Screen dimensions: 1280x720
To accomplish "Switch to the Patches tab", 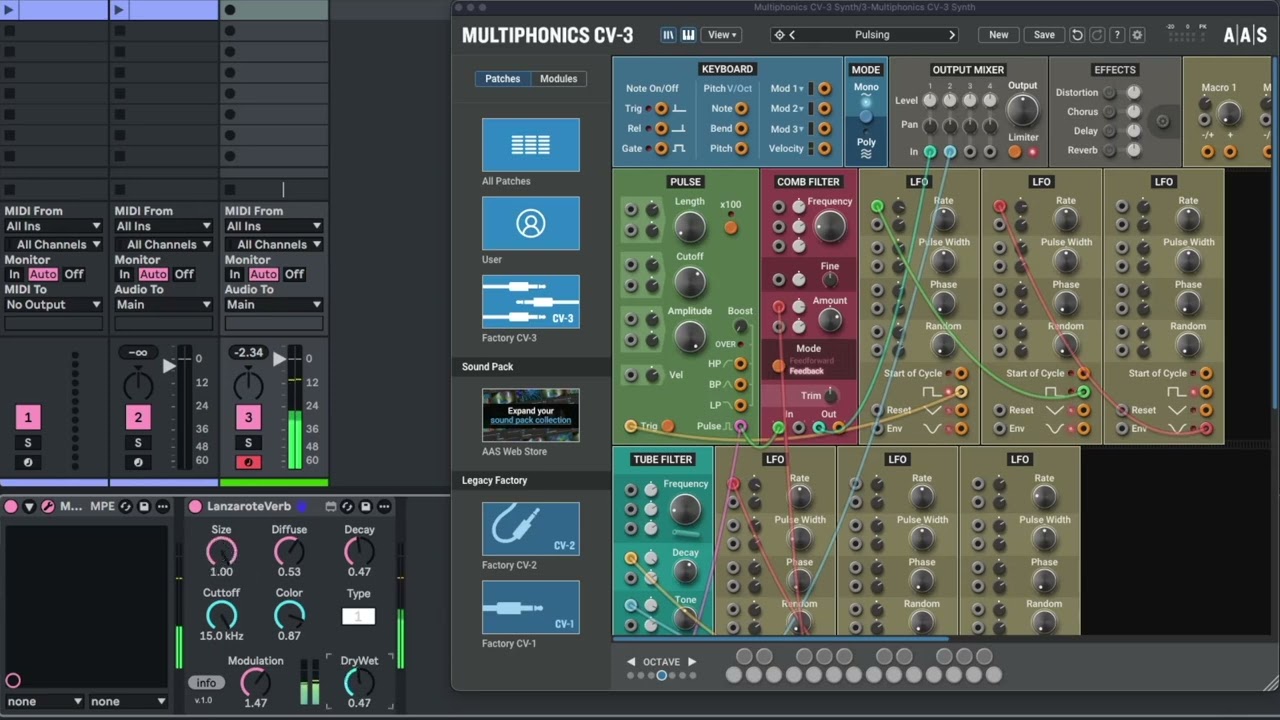I will (502, 79).
